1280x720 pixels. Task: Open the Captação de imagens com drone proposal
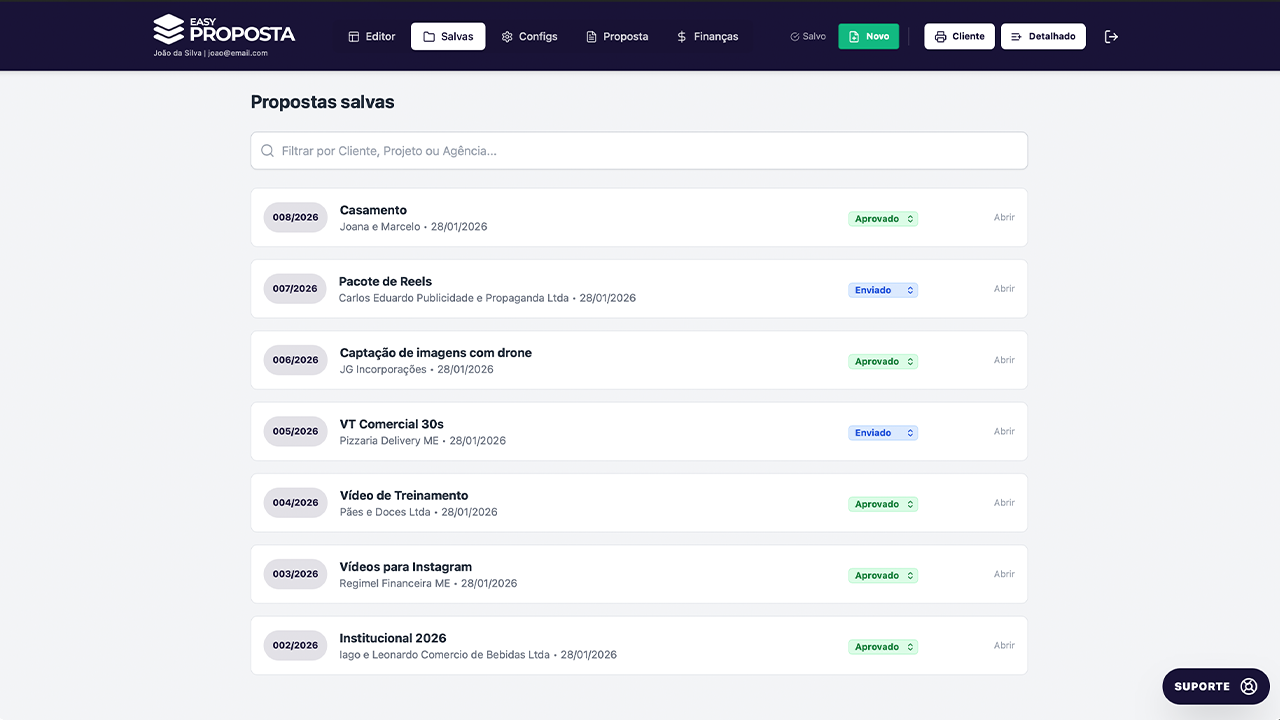point(1004,360)
